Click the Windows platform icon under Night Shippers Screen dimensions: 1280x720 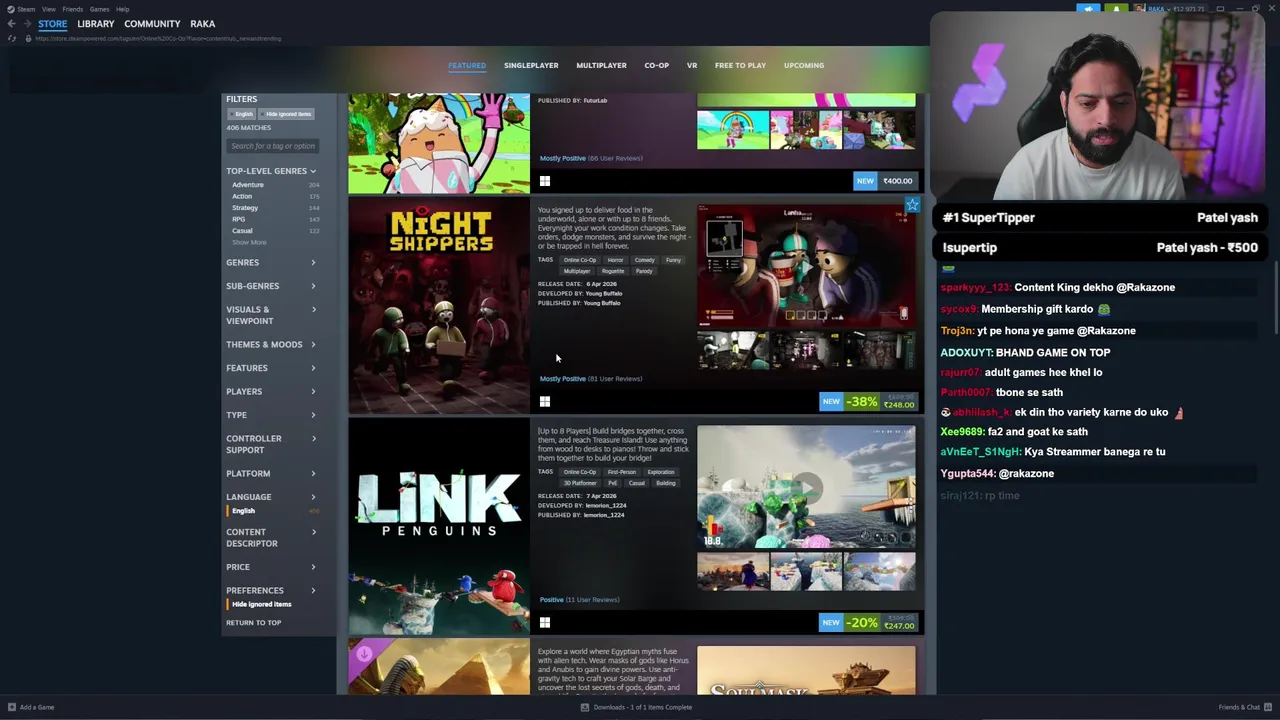point(545,402)
